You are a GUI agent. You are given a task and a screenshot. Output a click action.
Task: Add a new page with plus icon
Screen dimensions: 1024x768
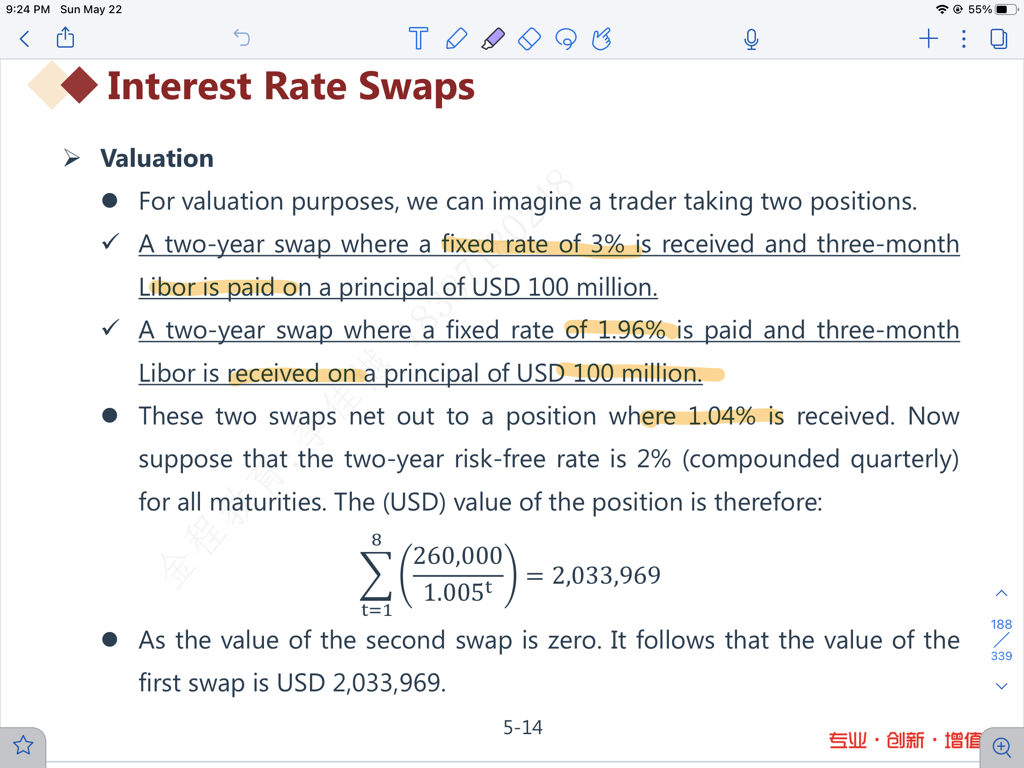pyautogui.click(x=928, y=39)
